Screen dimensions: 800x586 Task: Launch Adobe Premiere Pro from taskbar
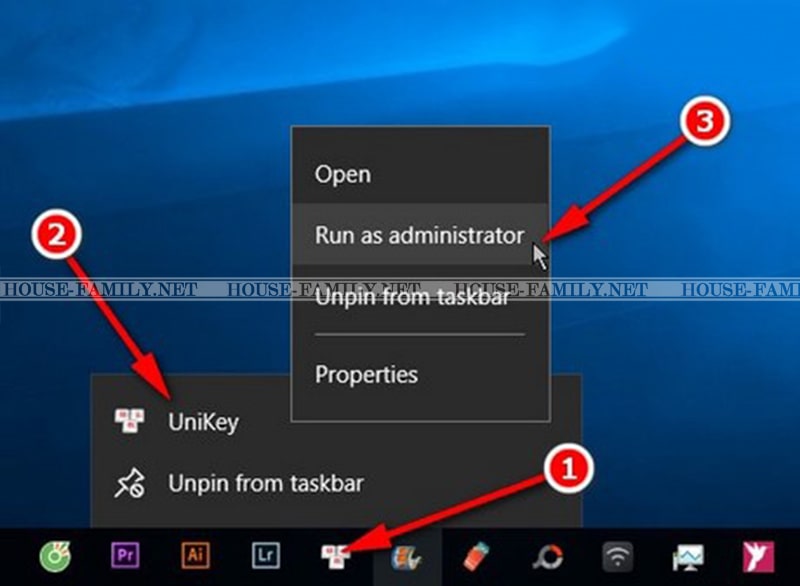pyautogui.click(x=125, y=555)
